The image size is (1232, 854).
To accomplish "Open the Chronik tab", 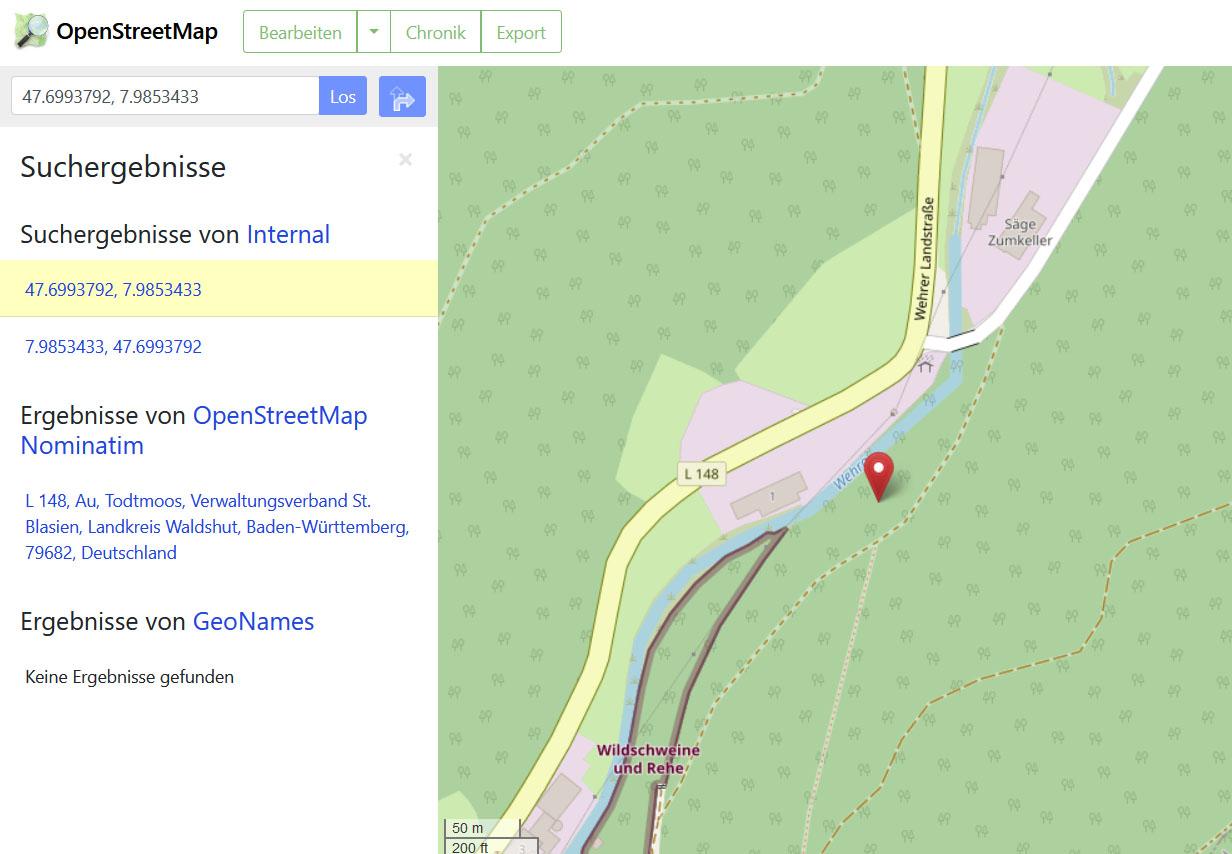I will point(435,32).
